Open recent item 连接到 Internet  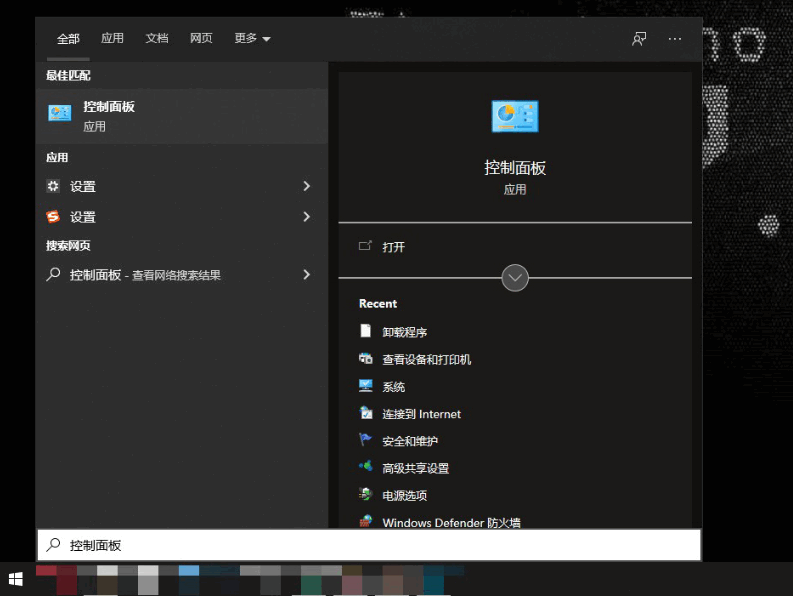point(421,414)
